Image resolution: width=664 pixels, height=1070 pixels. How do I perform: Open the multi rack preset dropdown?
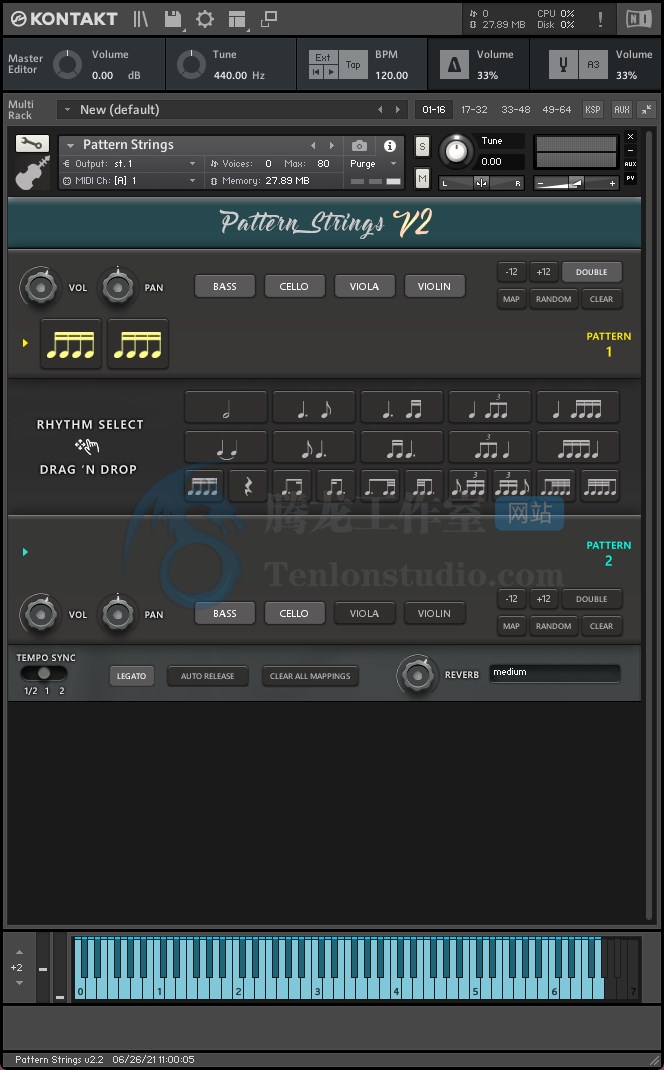232,109
